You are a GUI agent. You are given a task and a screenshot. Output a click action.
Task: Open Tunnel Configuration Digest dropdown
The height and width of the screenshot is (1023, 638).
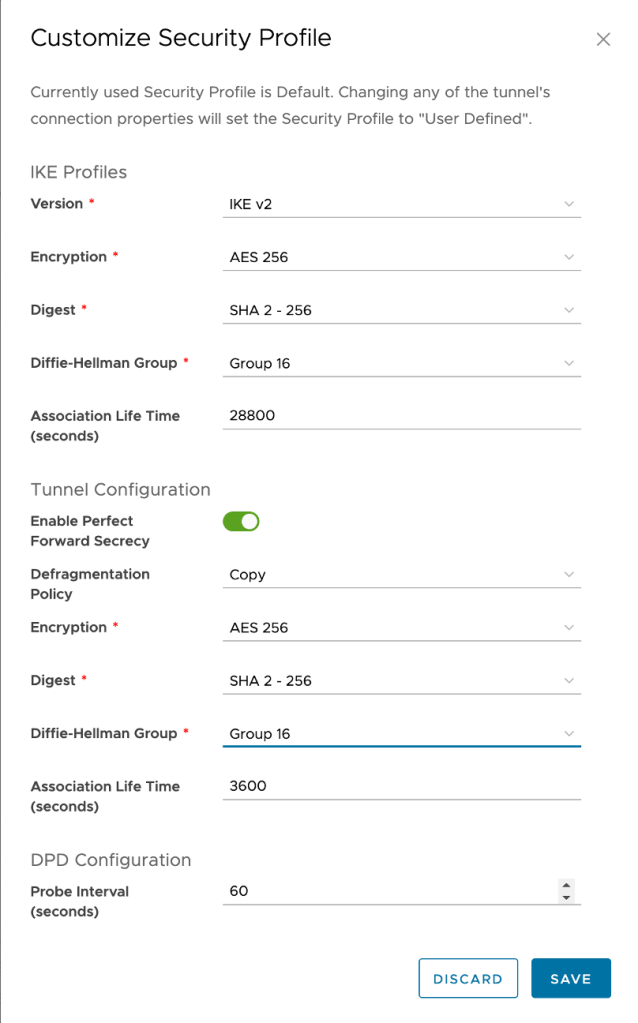point(400,681)
